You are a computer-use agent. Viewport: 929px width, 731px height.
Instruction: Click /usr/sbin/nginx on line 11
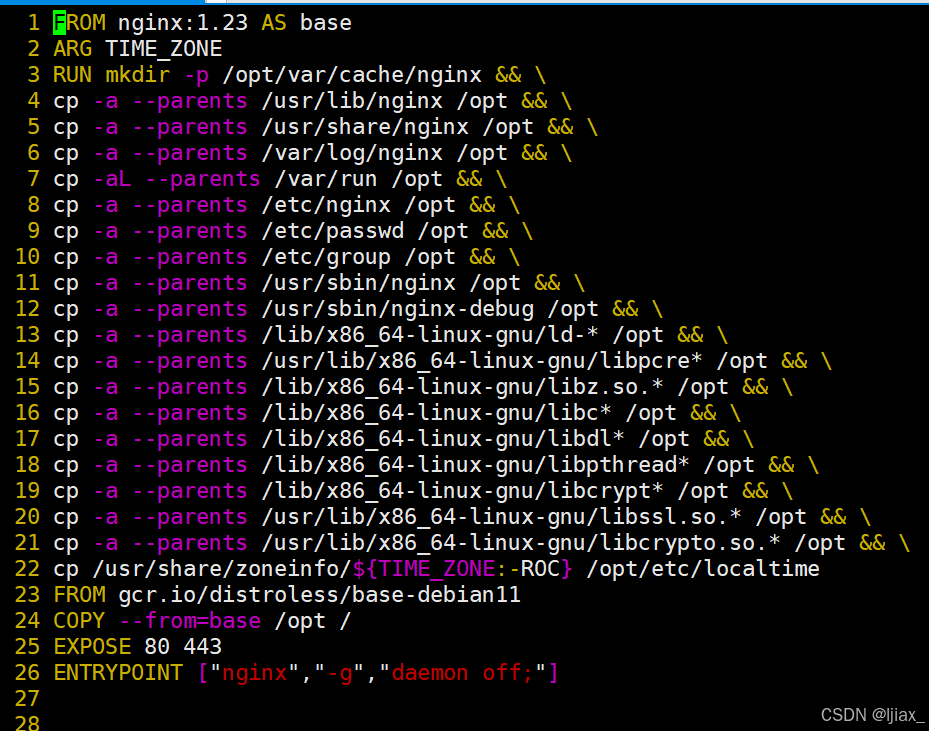358,283
